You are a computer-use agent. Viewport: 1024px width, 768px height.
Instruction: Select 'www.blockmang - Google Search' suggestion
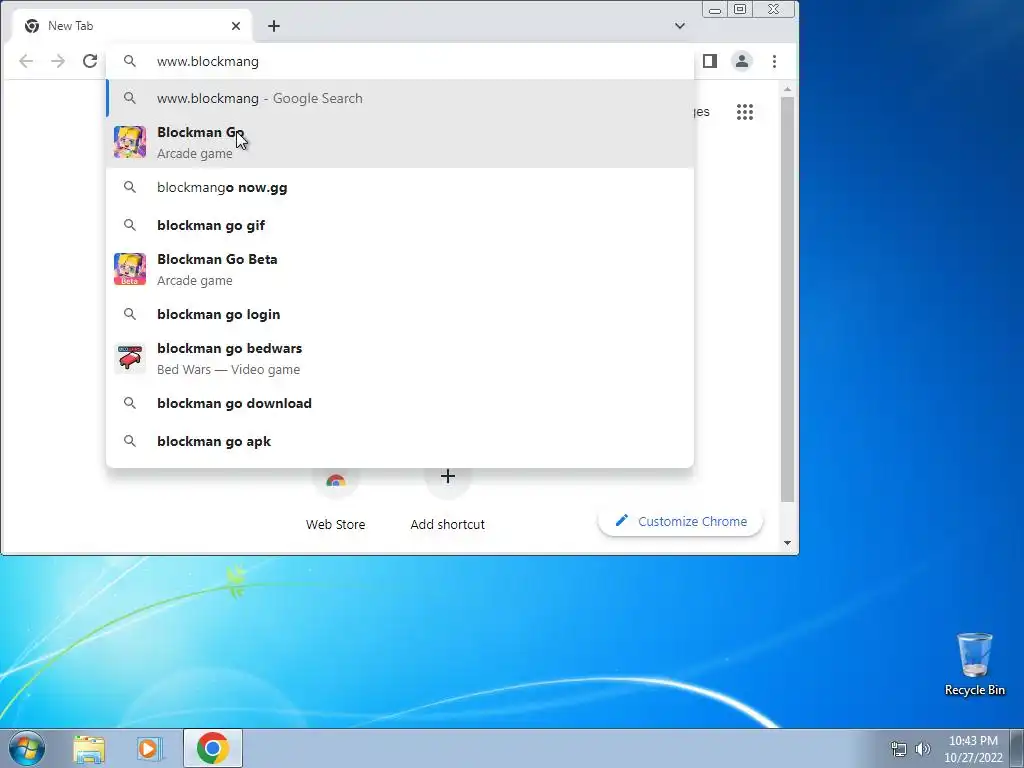[400, 98]
